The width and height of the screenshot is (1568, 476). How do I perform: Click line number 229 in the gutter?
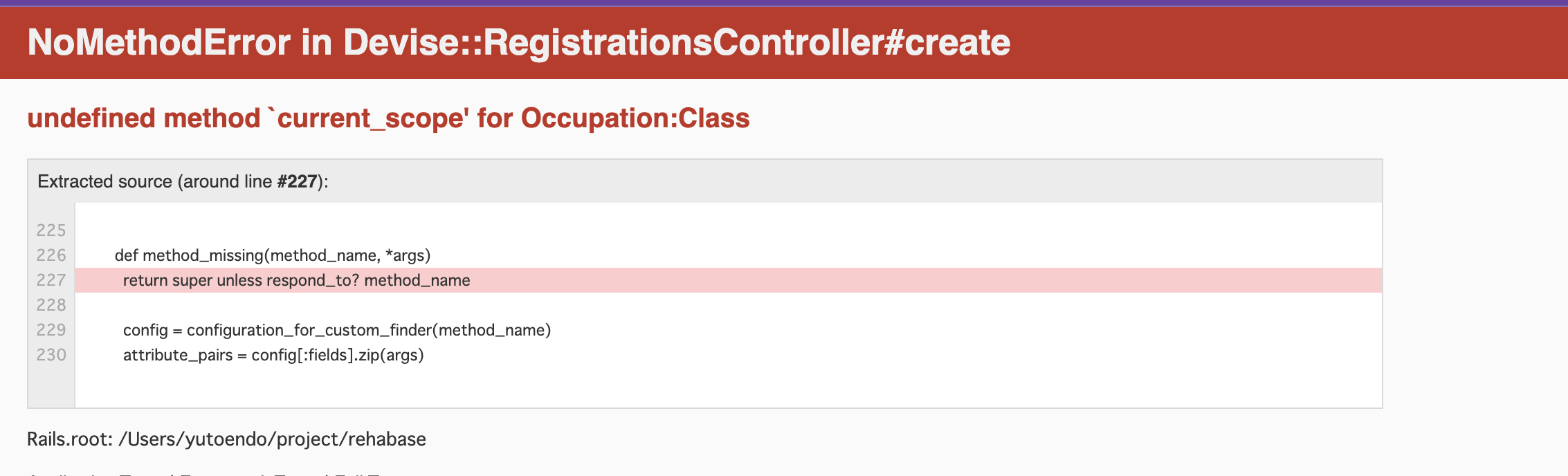pos(51,330)
